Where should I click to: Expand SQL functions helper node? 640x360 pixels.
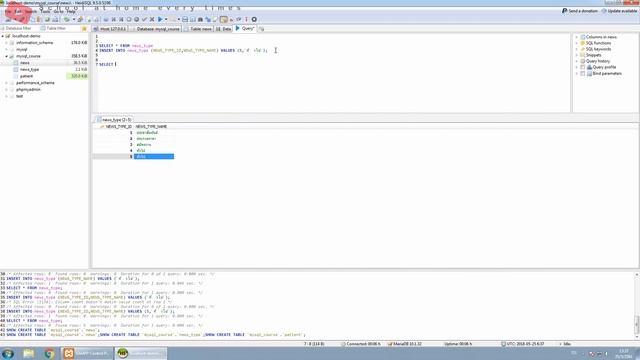[577, 43]
